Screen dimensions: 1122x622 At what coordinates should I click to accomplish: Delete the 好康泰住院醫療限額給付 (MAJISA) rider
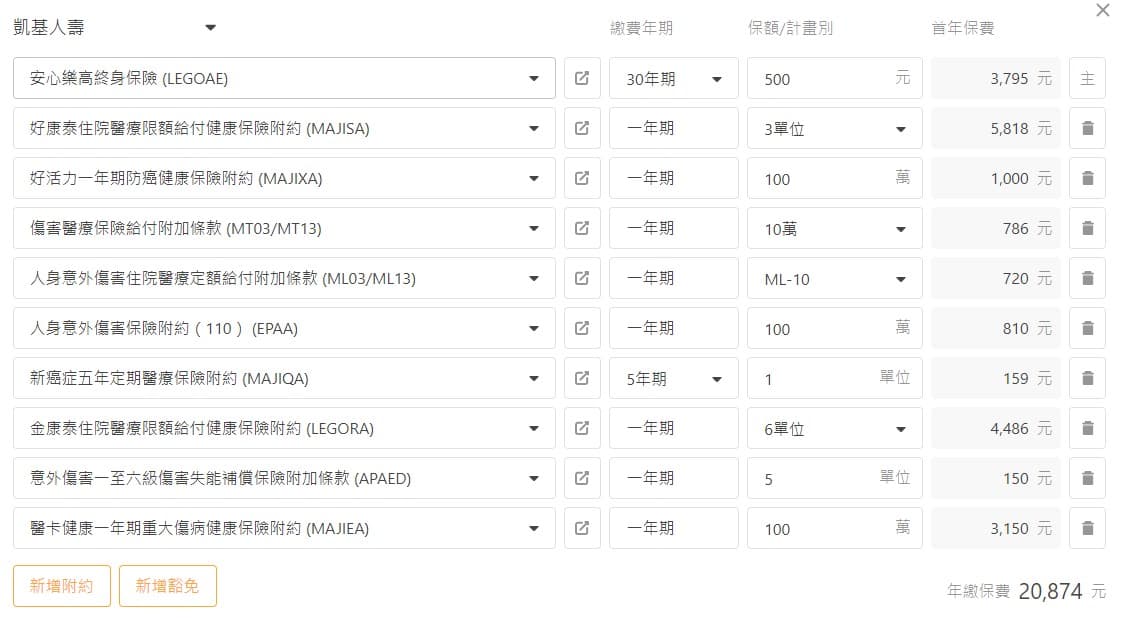(1087, 128)
